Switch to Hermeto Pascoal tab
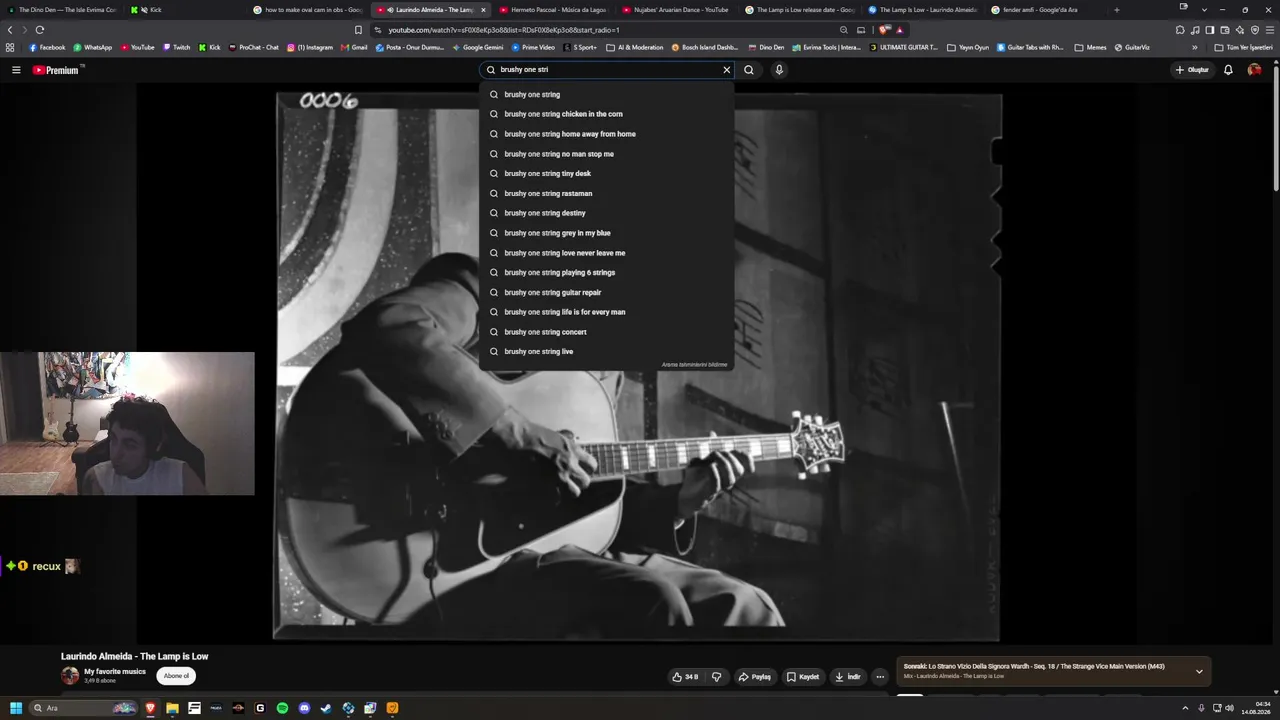This screenshot has width=1280, height=720. click(553, 10)
